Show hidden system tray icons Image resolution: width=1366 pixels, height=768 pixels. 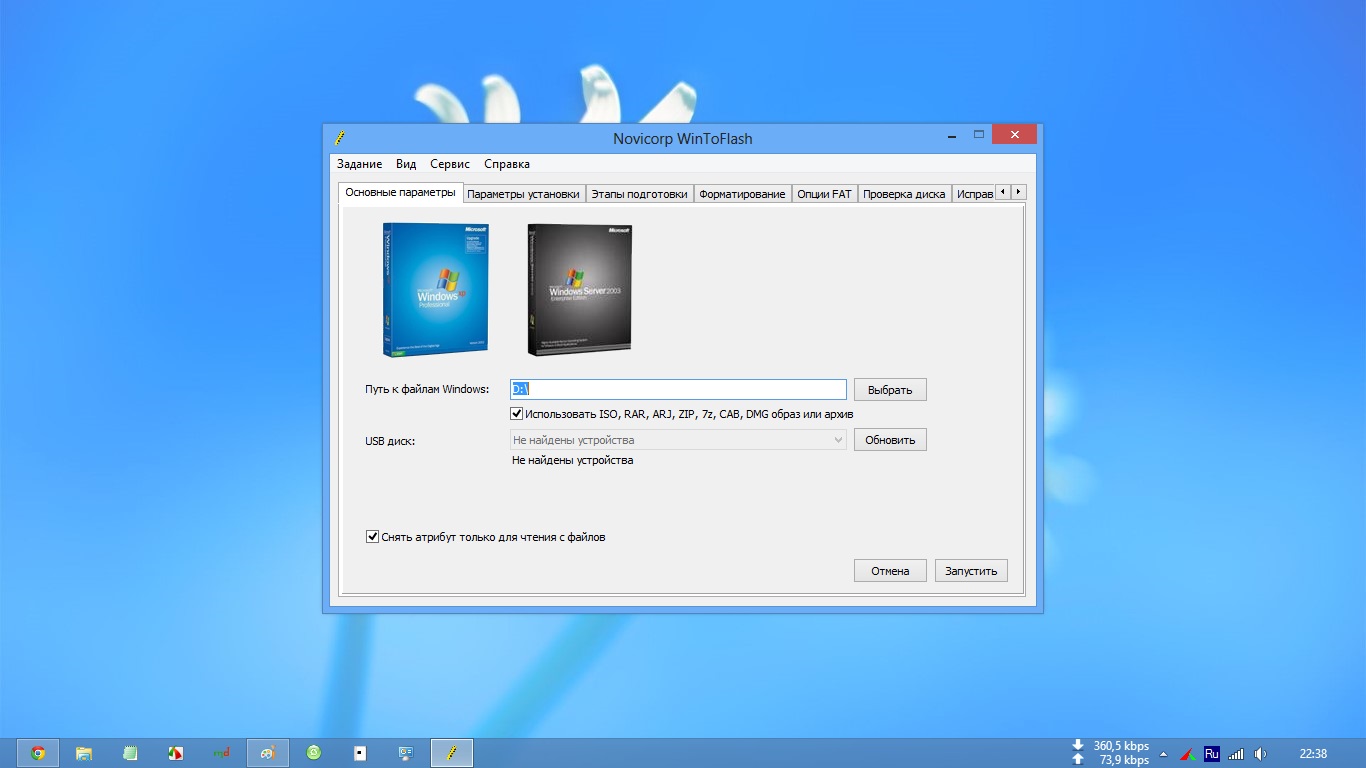[1163, 754]
